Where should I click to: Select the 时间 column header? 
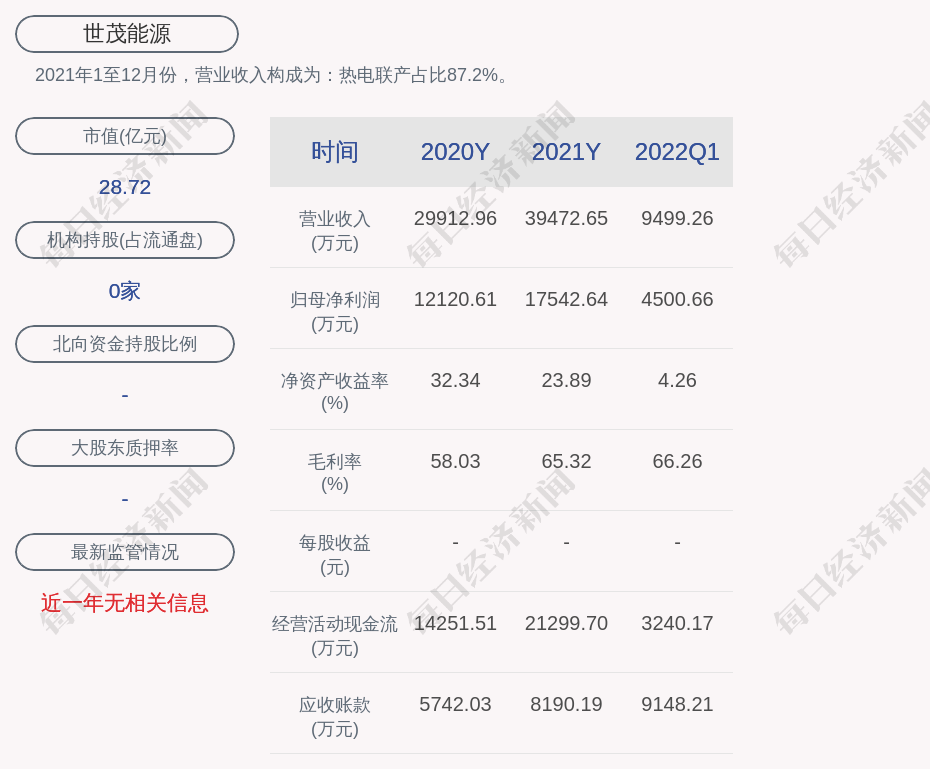tap(334, 152)
